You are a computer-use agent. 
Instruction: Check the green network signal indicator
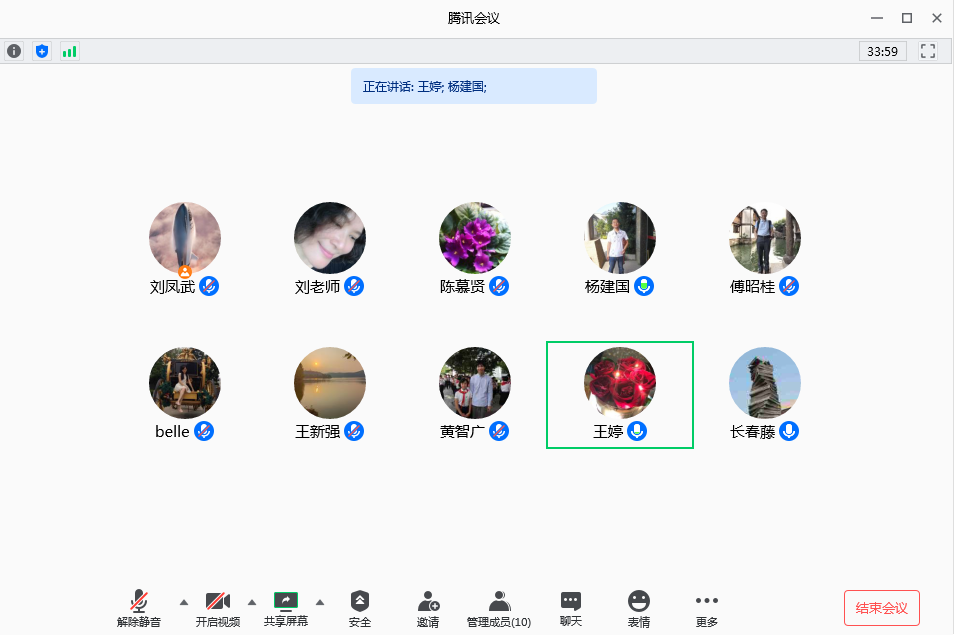tap(68, 51)
